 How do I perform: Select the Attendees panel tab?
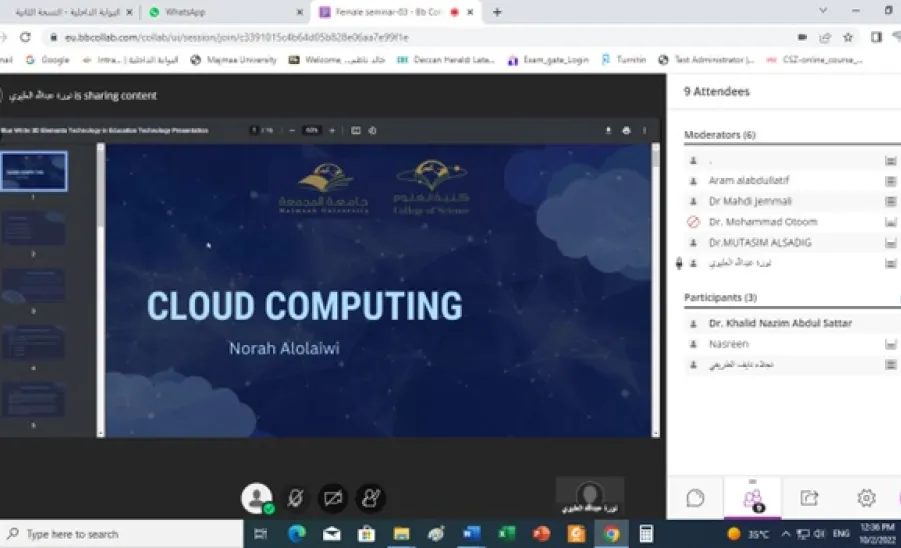[753, 499]
